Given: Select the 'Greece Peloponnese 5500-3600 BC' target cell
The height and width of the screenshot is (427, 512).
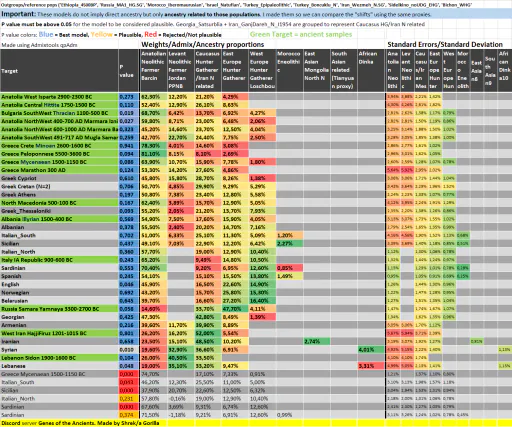Looking at the screenshot, I should (x=59, y=154).
